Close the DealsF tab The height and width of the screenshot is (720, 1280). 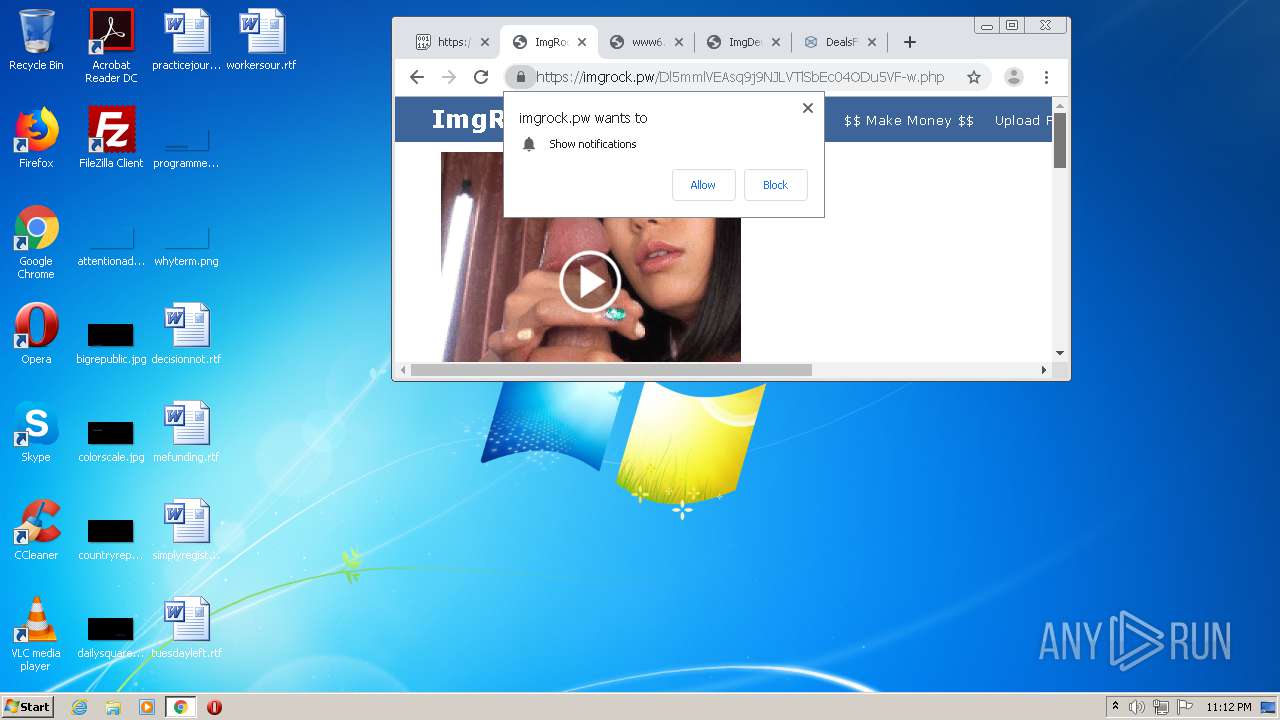[872, 42]
